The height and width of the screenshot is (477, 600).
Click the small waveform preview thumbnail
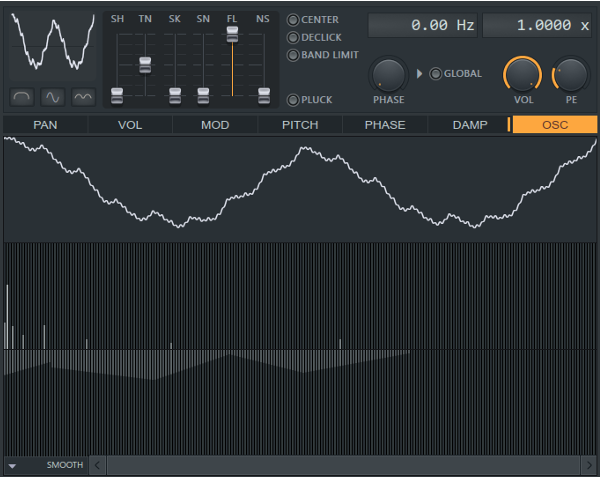[x=52, y=45]
